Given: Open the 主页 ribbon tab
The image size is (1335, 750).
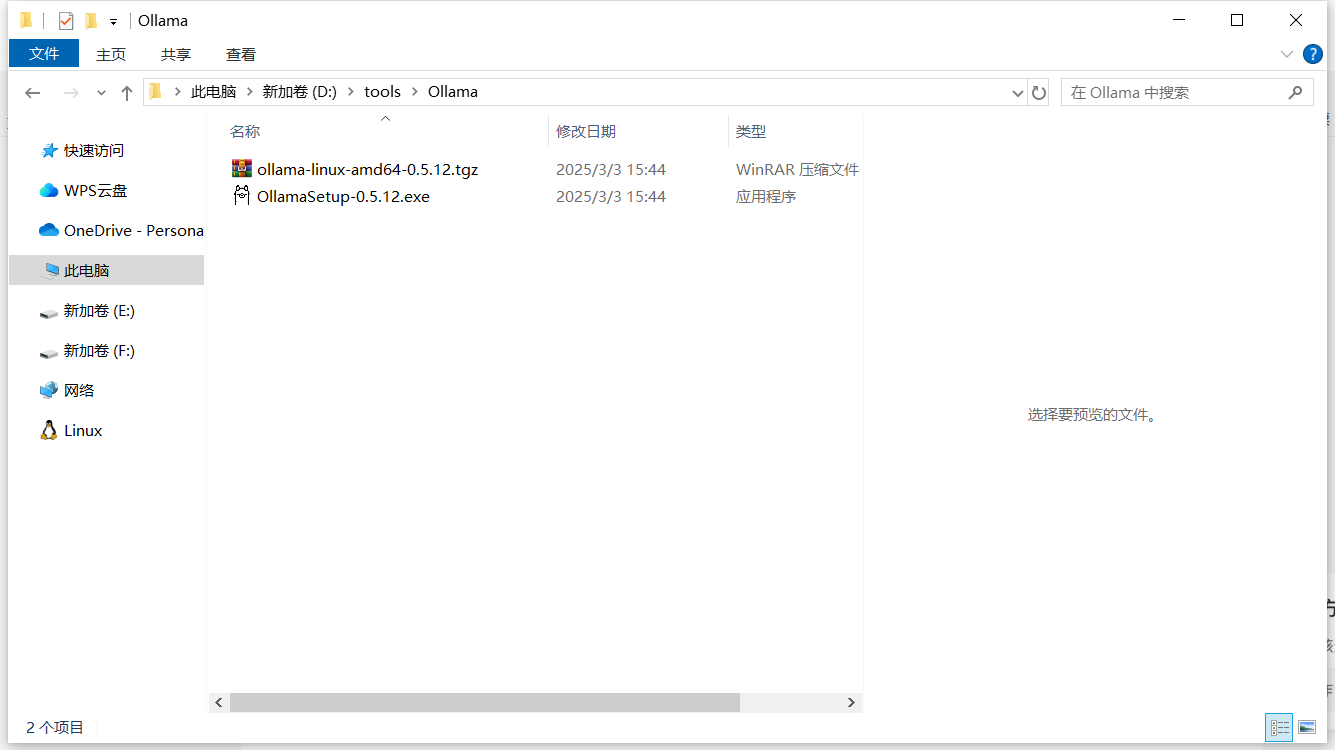Looking at the screenshot, I should [111, 54].
